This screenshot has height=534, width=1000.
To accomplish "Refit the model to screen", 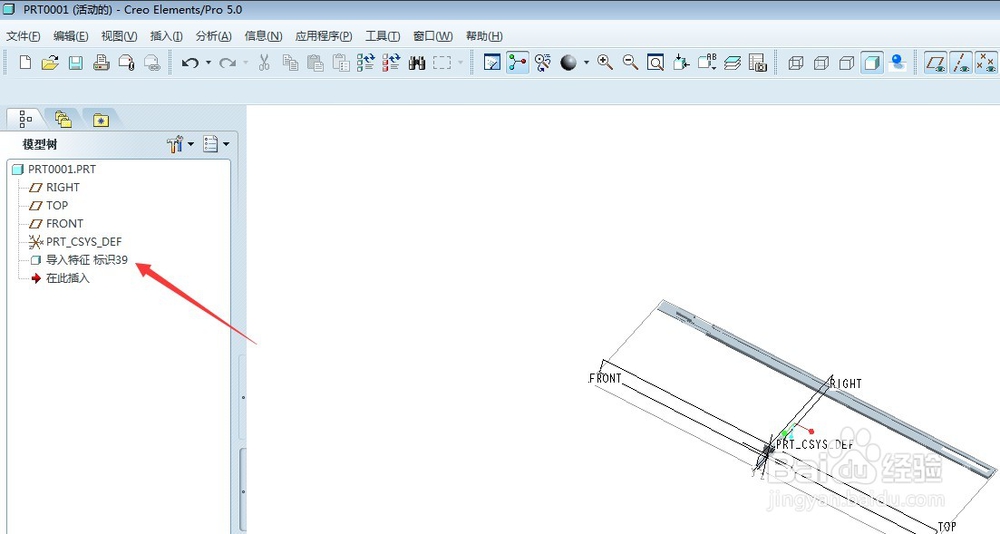I will pyautogui.click(x=656, y=63).
